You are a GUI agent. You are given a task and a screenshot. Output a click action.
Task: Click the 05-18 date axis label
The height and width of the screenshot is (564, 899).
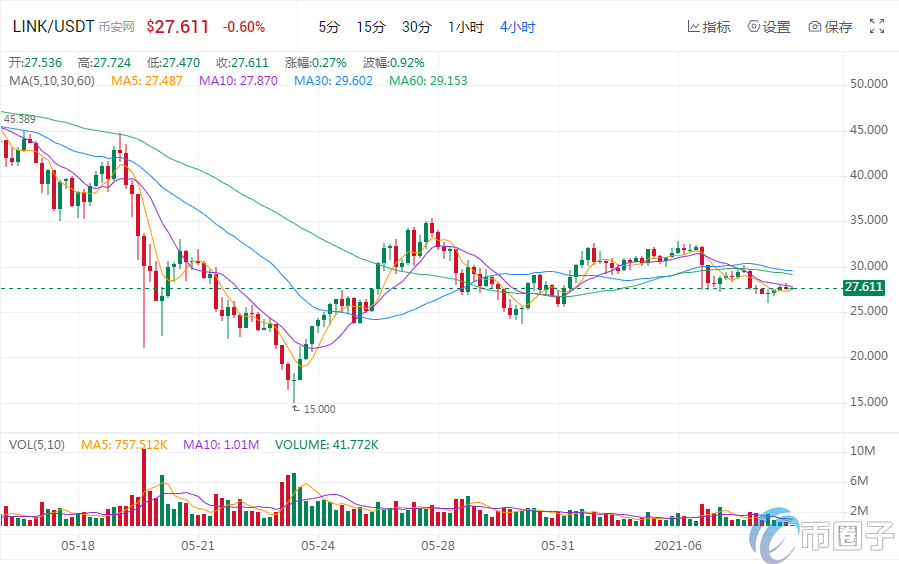coord(78,546)
